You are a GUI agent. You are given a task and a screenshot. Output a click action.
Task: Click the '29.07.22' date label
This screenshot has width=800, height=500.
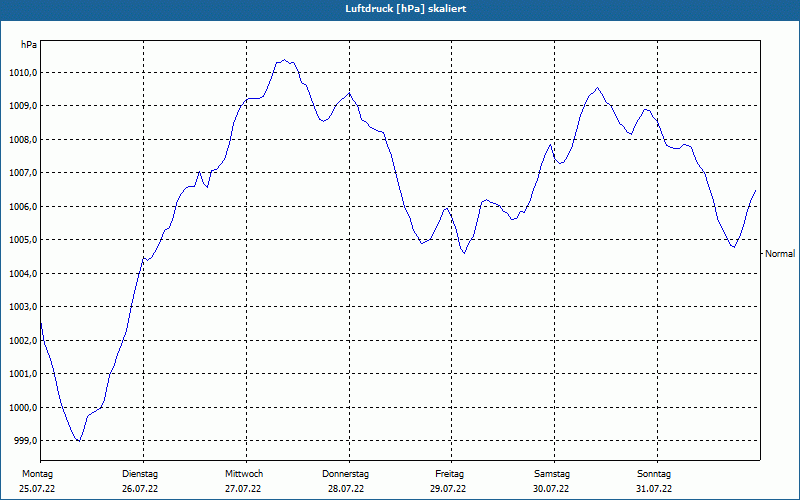[x=448, y=489]
